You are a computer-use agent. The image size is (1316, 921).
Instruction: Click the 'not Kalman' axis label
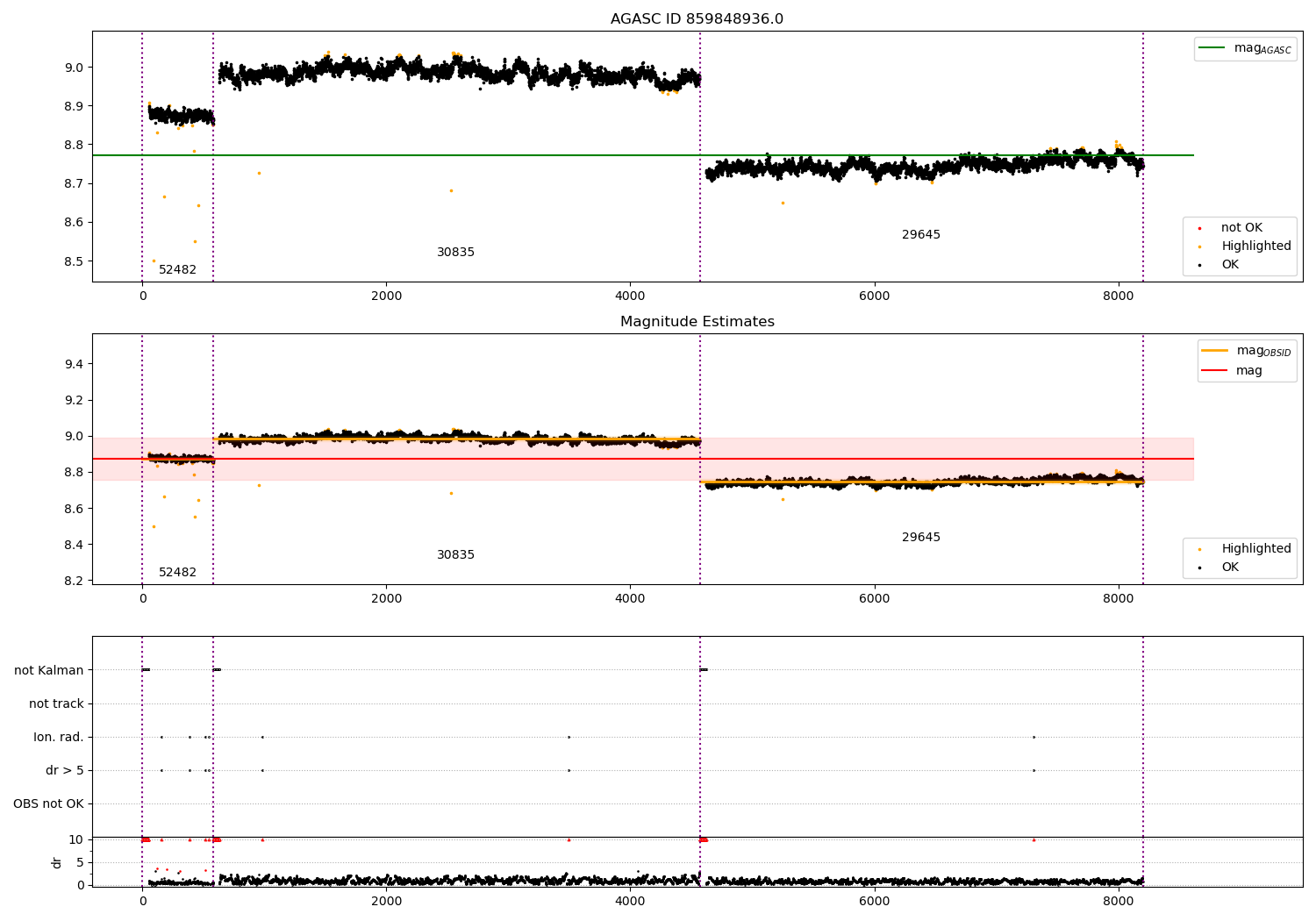49,670
